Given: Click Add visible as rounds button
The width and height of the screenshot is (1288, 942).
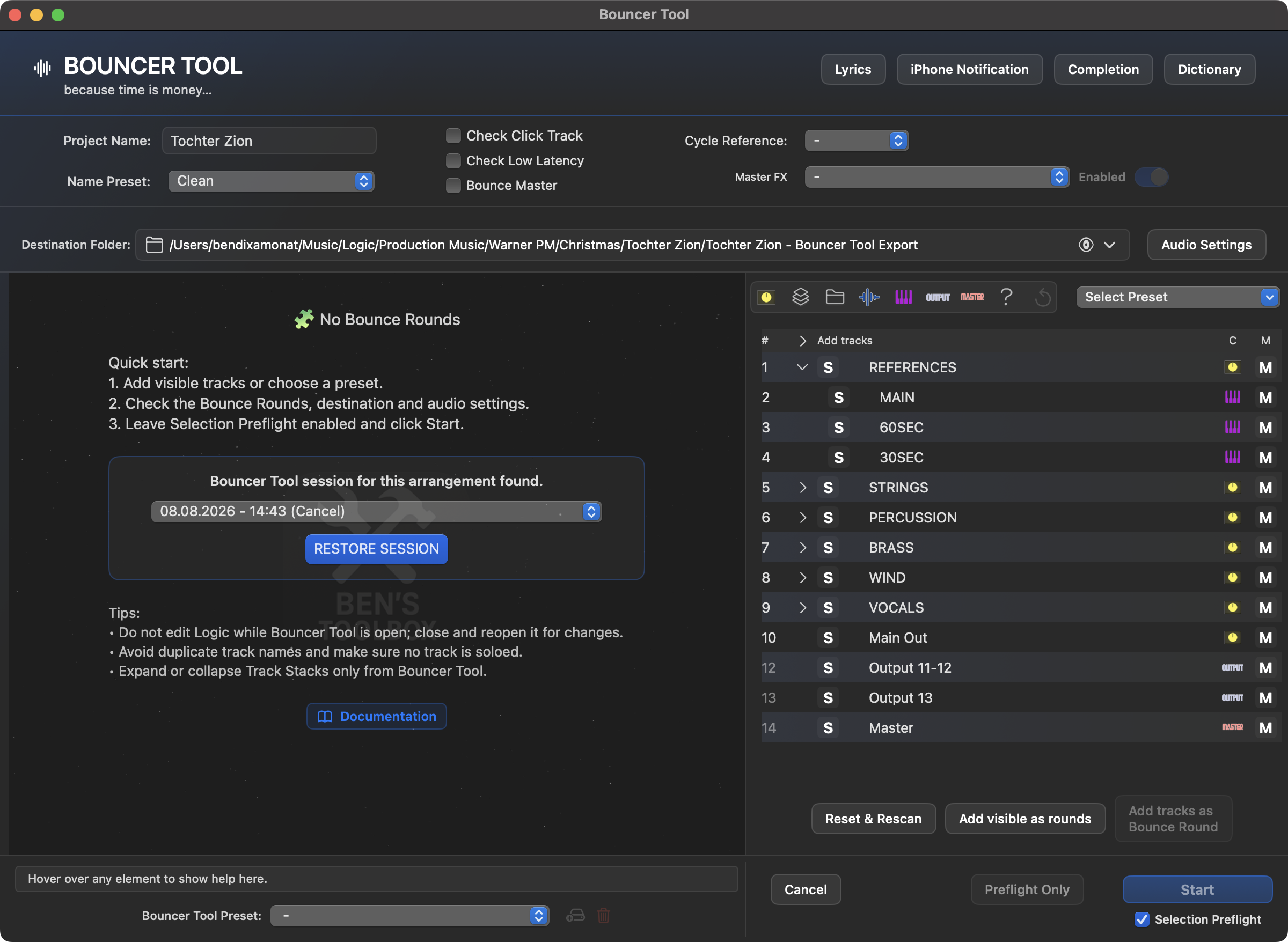Looking at the screenshot, I should (x=1024, y=819).
